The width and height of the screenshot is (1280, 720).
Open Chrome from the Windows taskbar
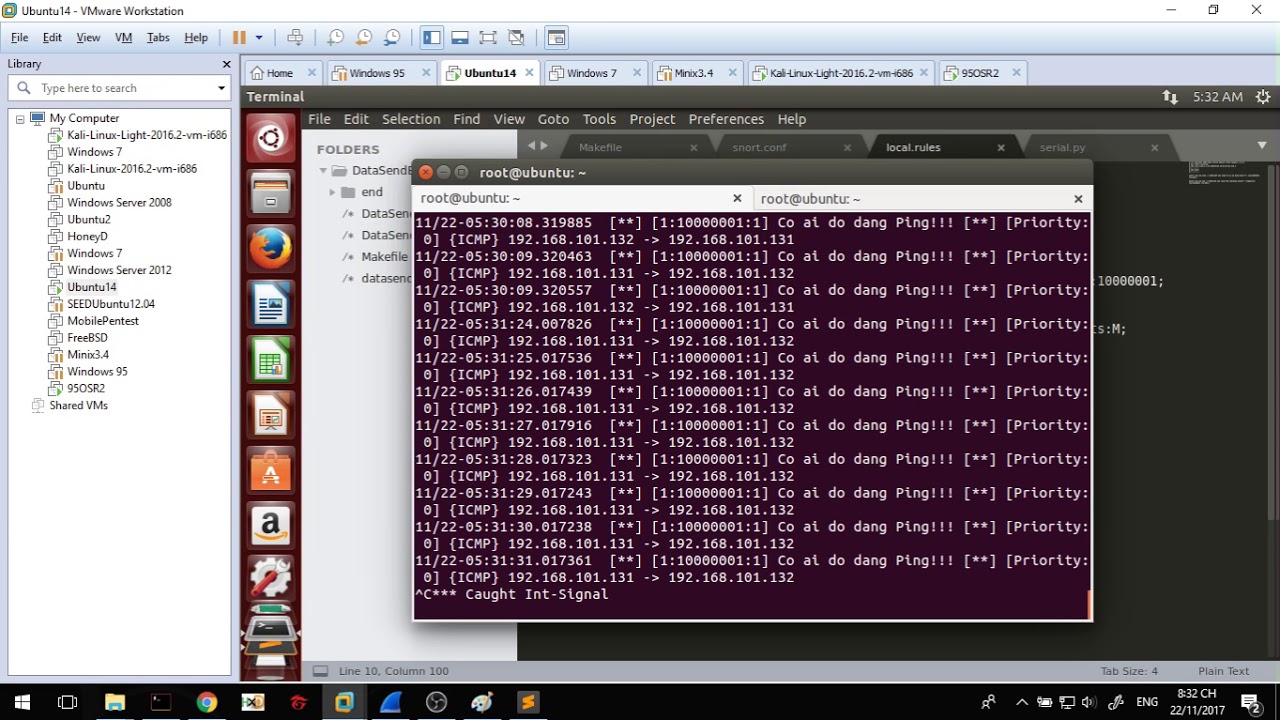click(206, 702)
